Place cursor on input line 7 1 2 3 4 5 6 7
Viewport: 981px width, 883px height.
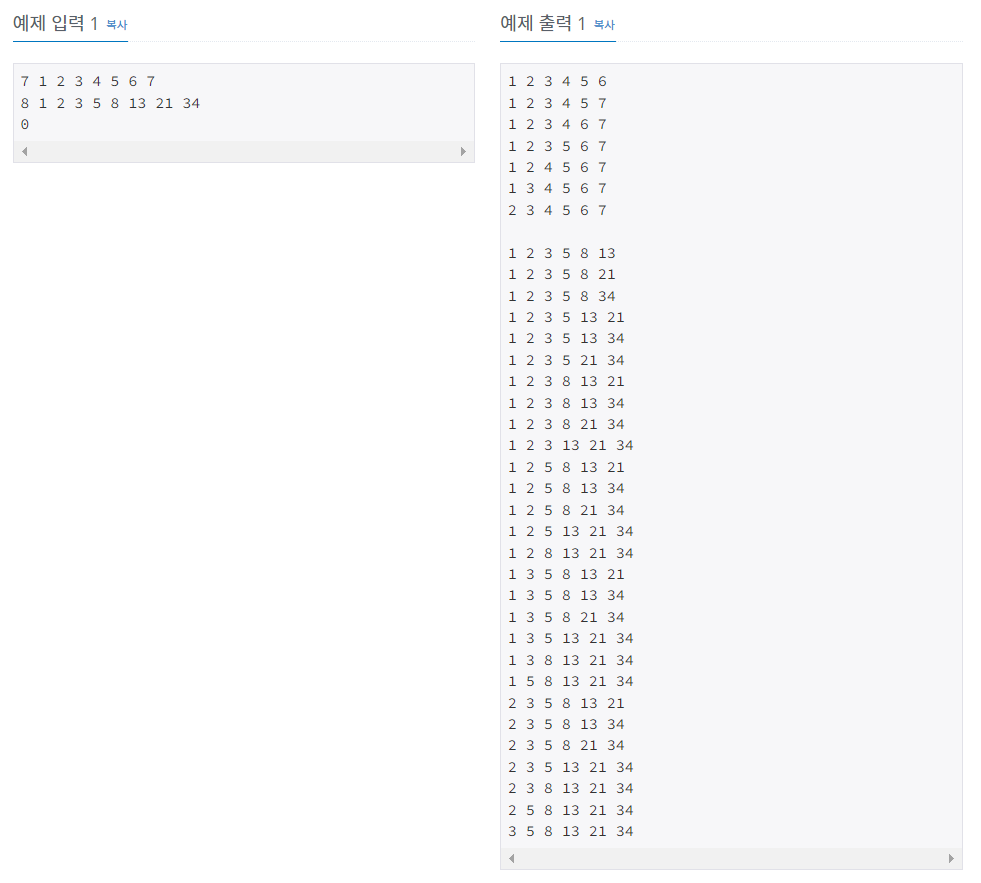click(88, 81)
